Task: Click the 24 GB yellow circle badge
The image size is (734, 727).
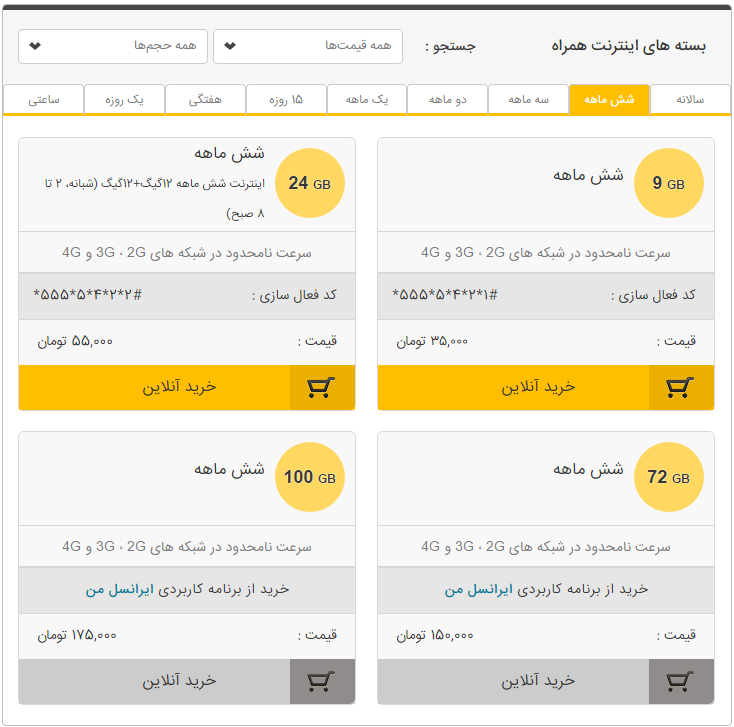Action: click(310, 183)
